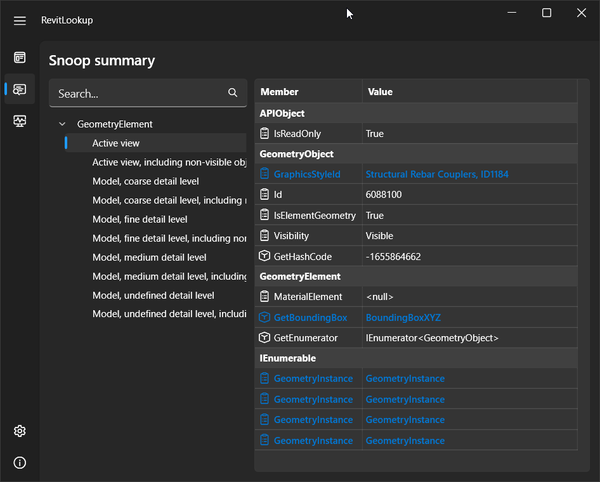
Task: Click the IEnumerable group header
Action: [x=416, y=358]
